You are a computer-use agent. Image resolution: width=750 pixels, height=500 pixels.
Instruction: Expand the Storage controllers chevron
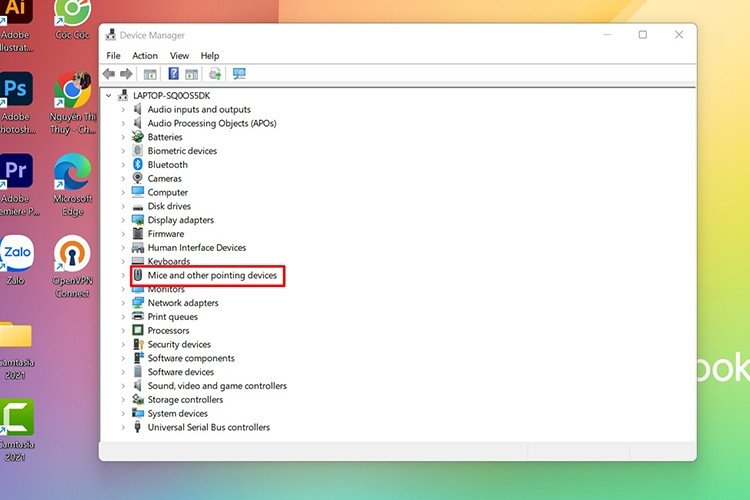(123, 400)
